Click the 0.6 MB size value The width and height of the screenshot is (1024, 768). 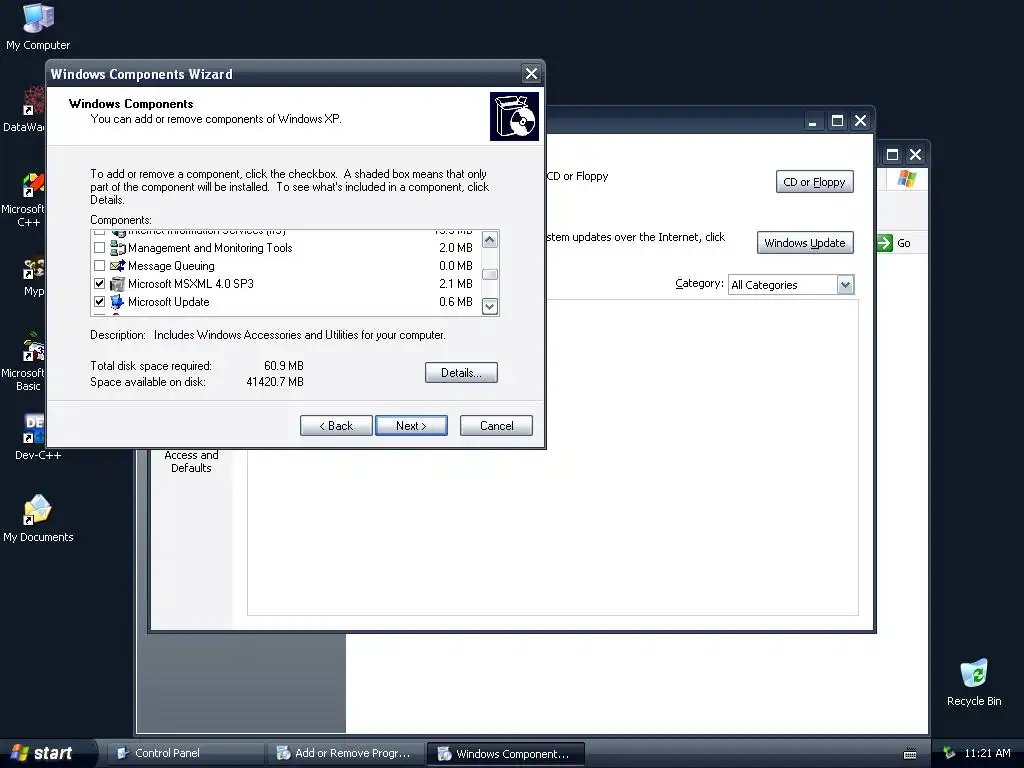456,302
